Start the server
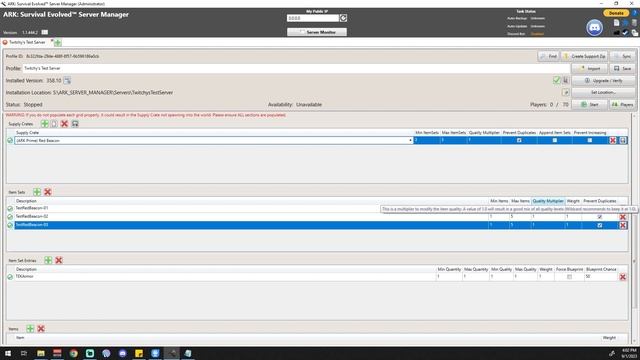640x360 pixels. [589, 105]
